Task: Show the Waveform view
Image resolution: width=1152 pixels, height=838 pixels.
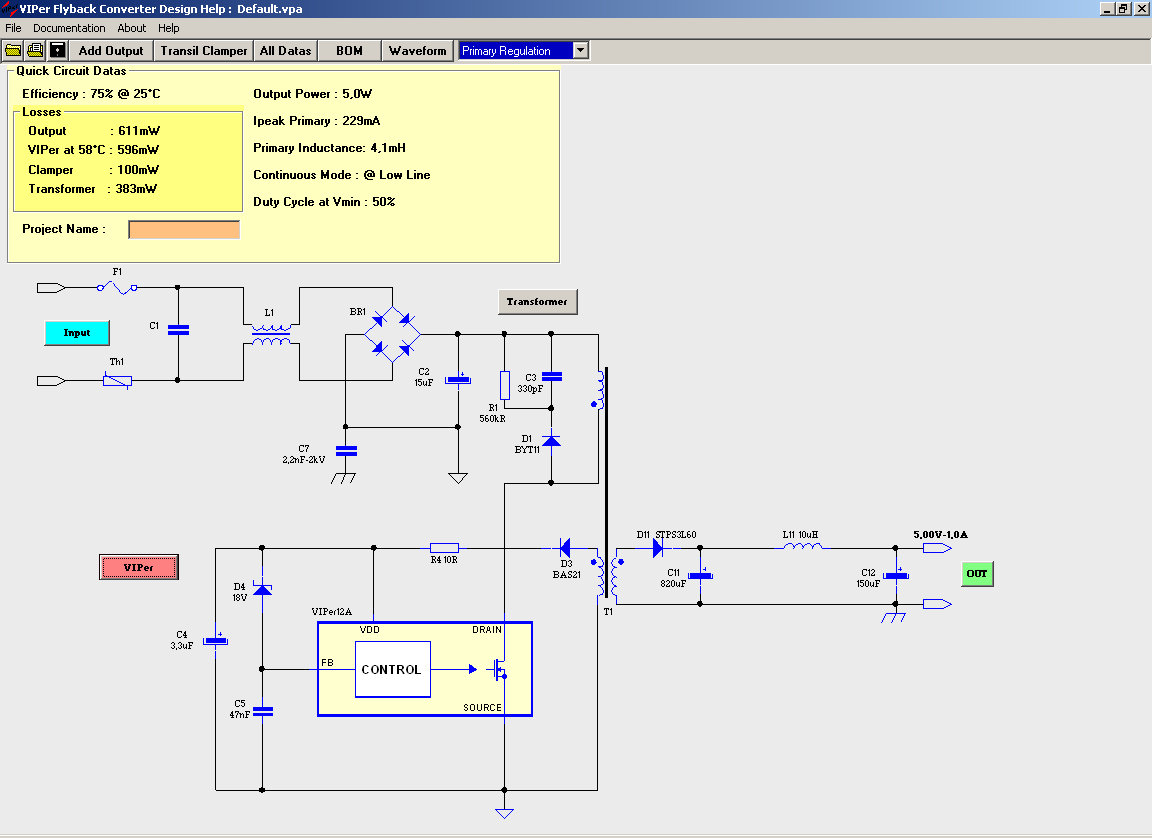Action: coord(417,50)
